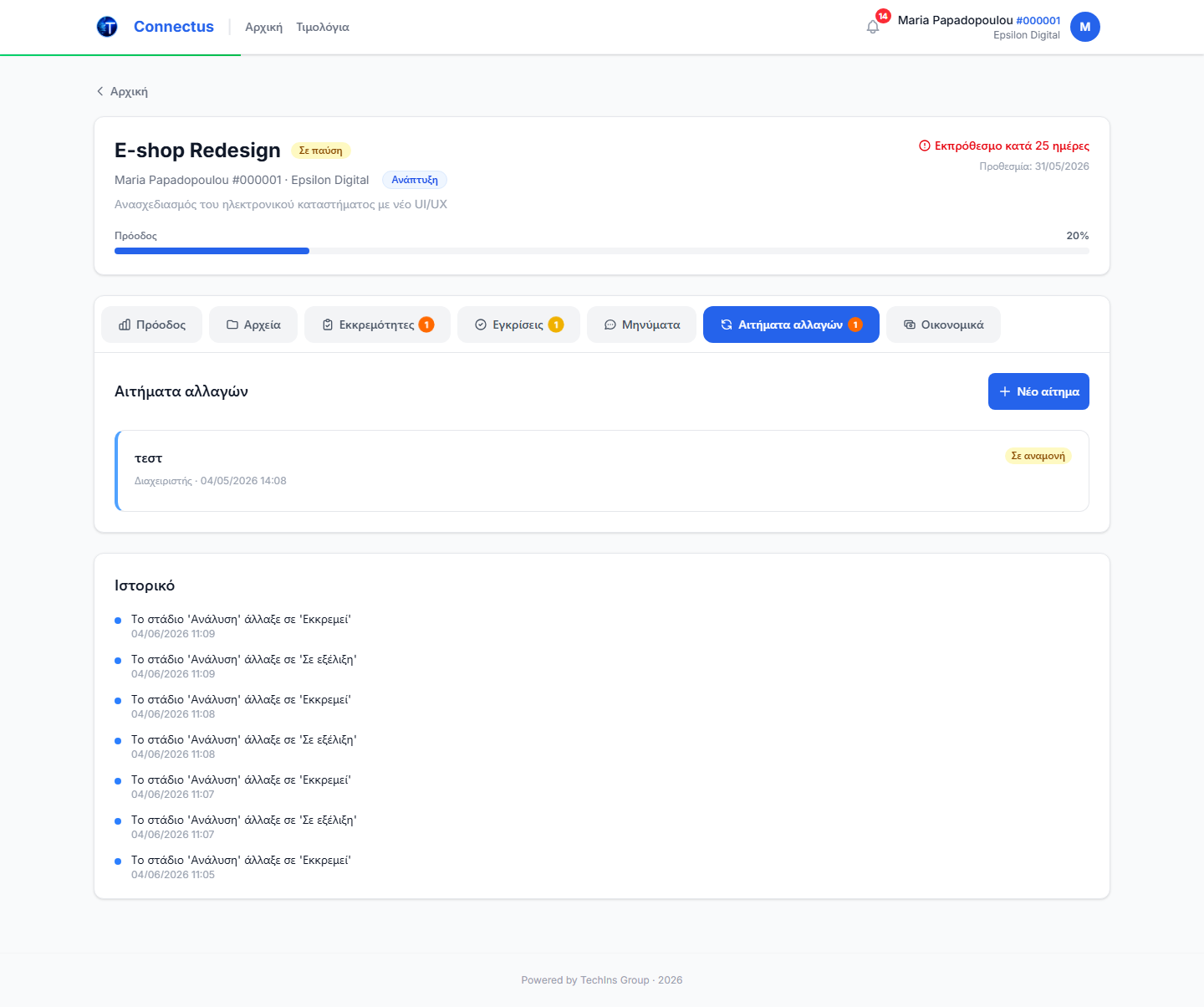Click the Connectus logo icon
Image resolution: width=1204 pixels, height=1007 pixels.
[x=107, y=27]
